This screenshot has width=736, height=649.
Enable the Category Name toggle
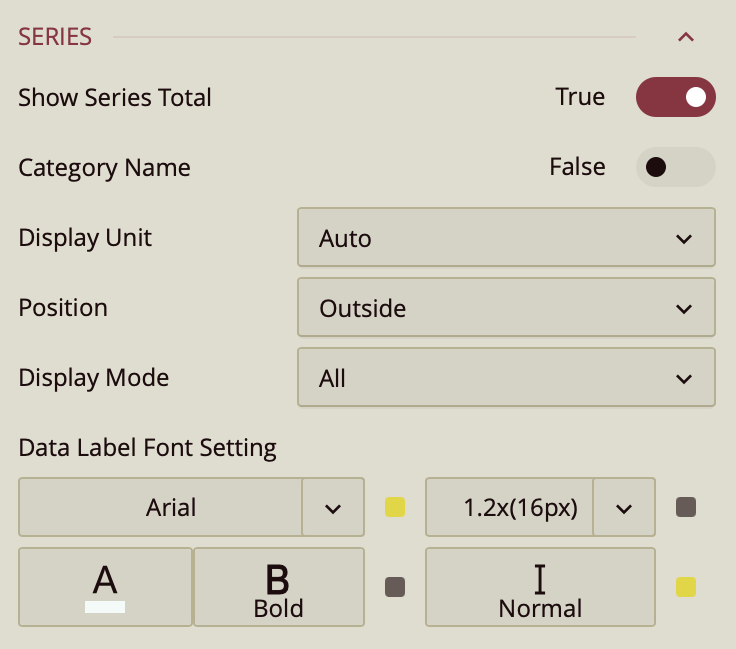[x=676, y=167]
